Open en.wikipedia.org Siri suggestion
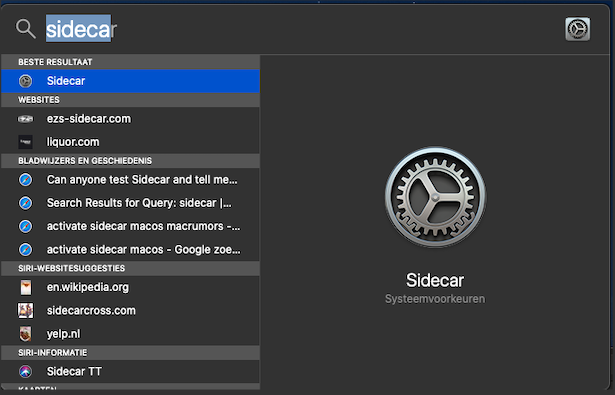The image size is (615, 395). tap(130, 287)
